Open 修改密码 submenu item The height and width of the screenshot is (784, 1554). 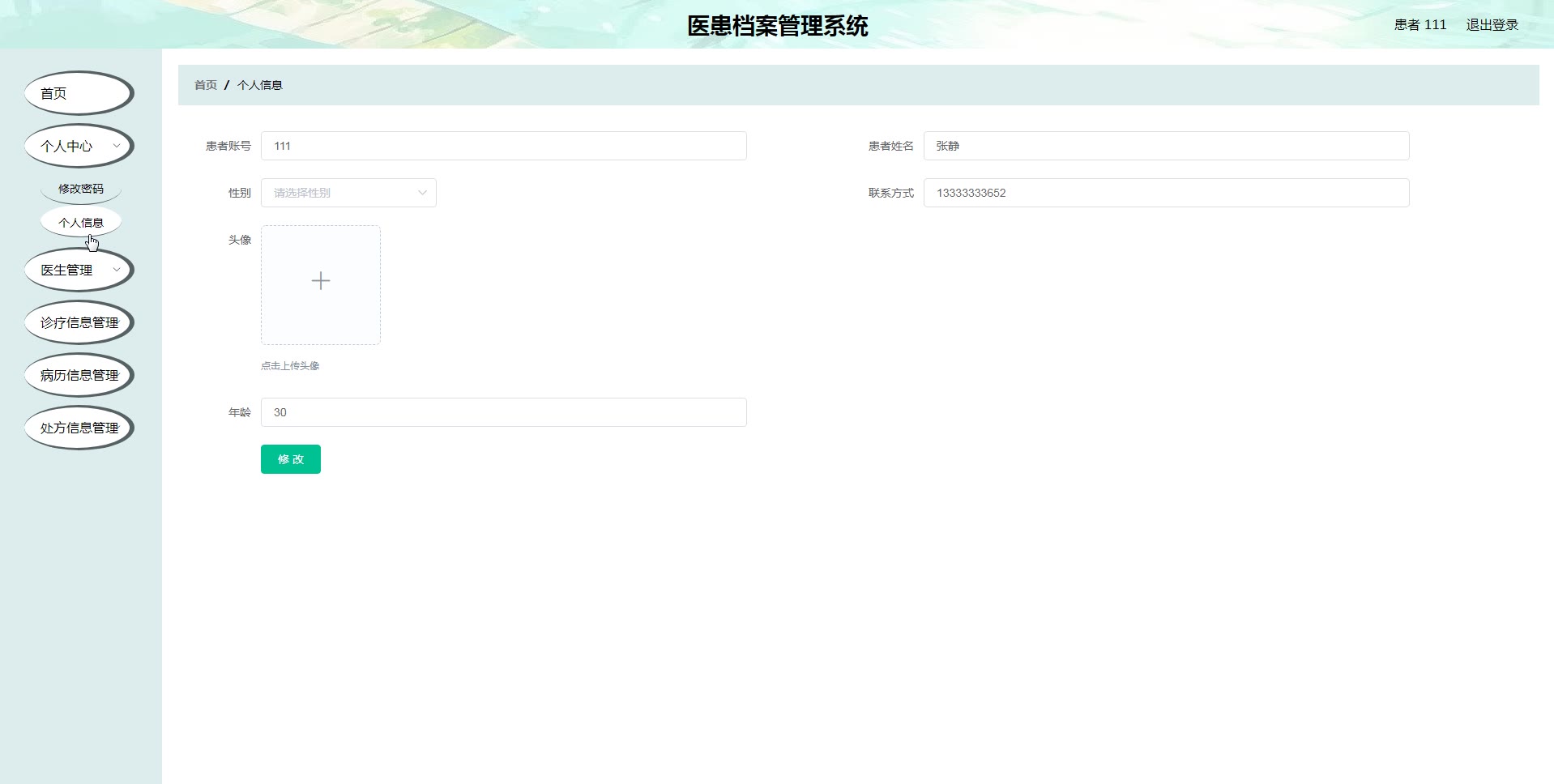tap(81, 189)
